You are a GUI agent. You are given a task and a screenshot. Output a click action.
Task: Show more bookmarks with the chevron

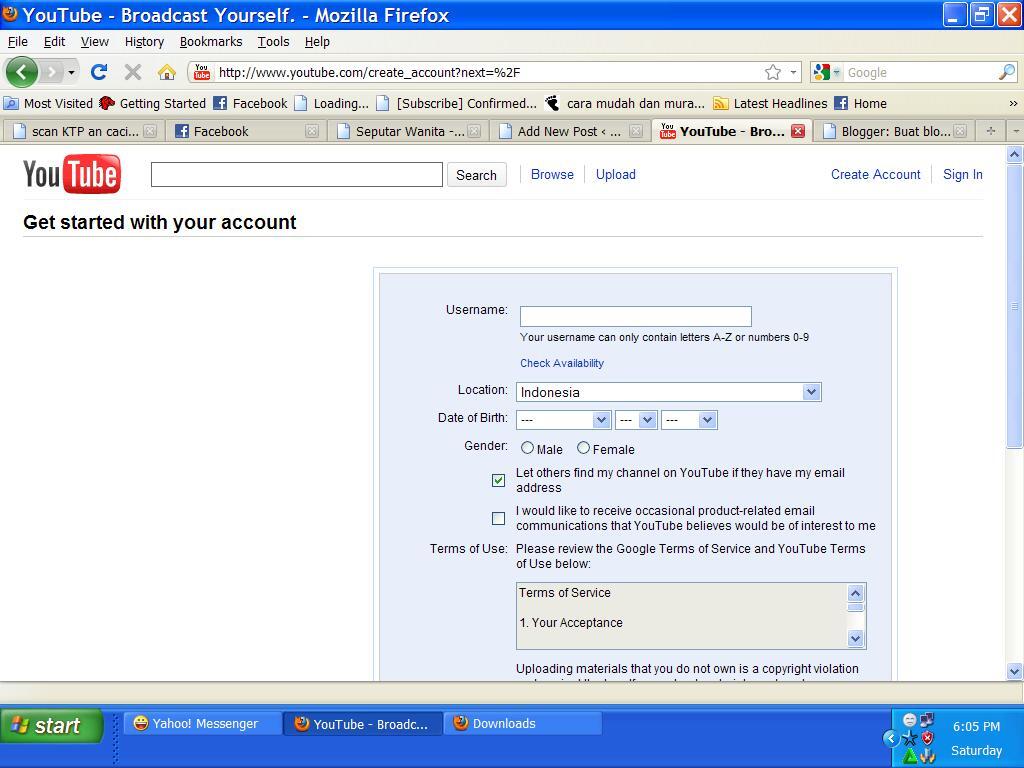(1013, 103)
